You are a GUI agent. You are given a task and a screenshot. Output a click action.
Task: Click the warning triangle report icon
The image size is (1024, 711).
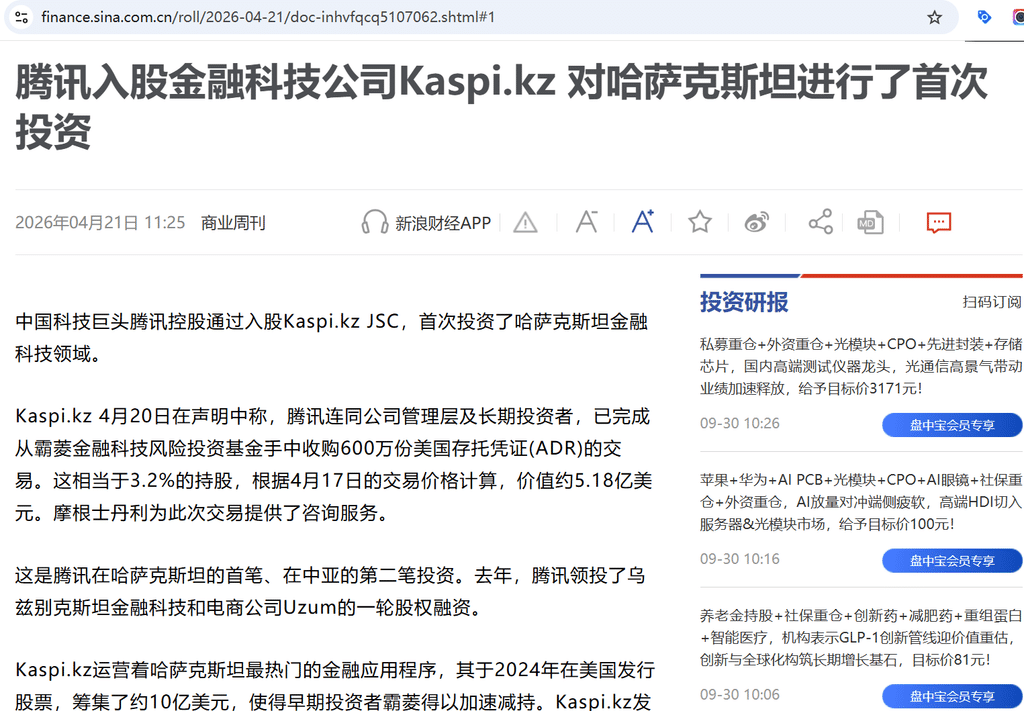click(525, 223)
